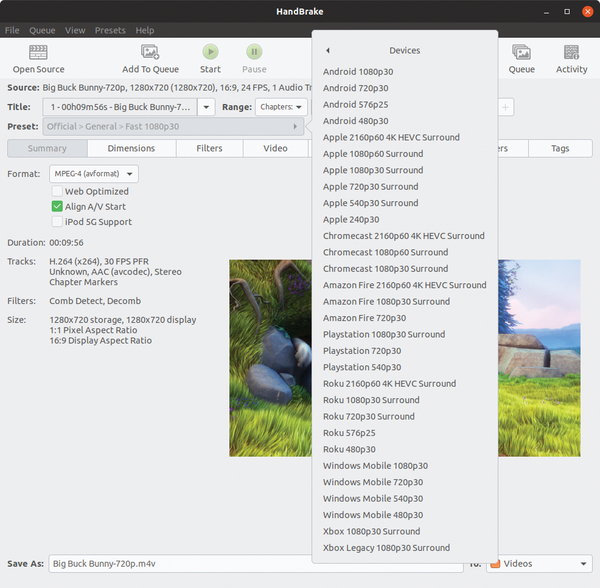Select Chromecast 2160p60 4K HEVC Surround

(x=405, y=236)
